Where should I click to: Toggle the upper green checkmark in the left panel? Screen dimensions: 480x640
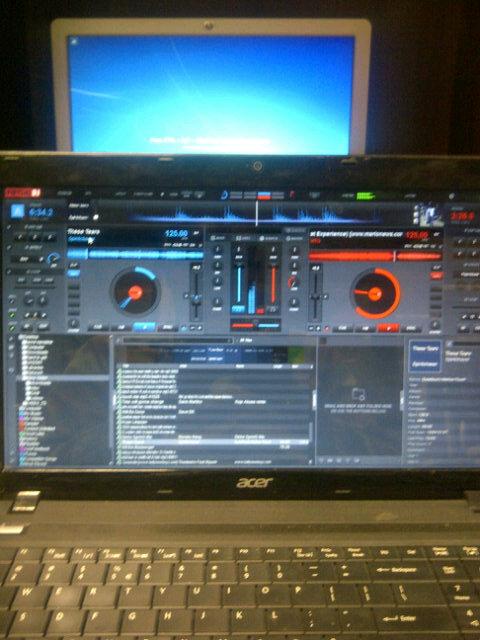click(12, 315)
